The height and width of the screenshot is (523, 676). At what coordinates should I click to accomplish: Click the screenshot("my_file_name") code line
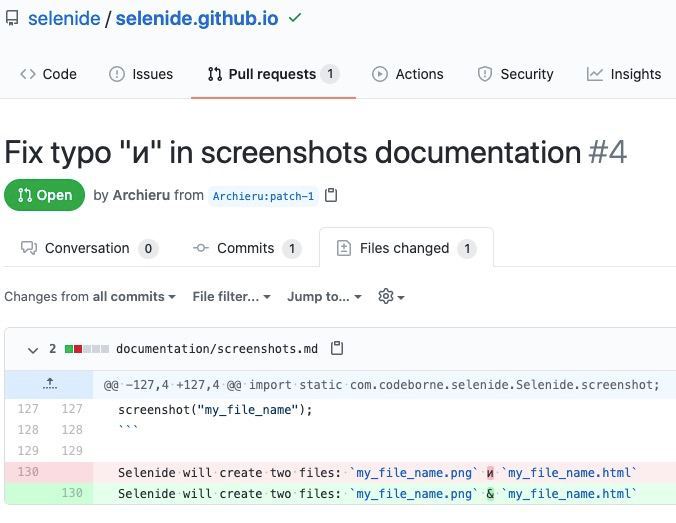[x=215, y=410]
